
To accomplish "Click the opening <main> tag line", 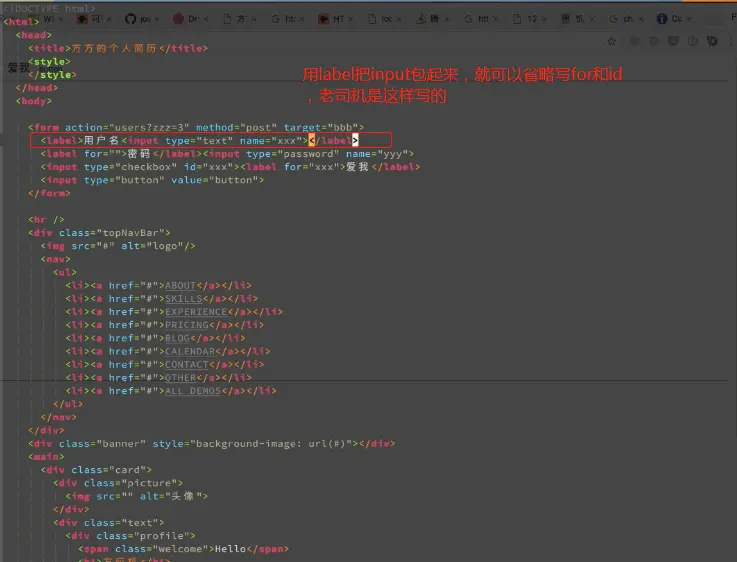I will (46, 457).
